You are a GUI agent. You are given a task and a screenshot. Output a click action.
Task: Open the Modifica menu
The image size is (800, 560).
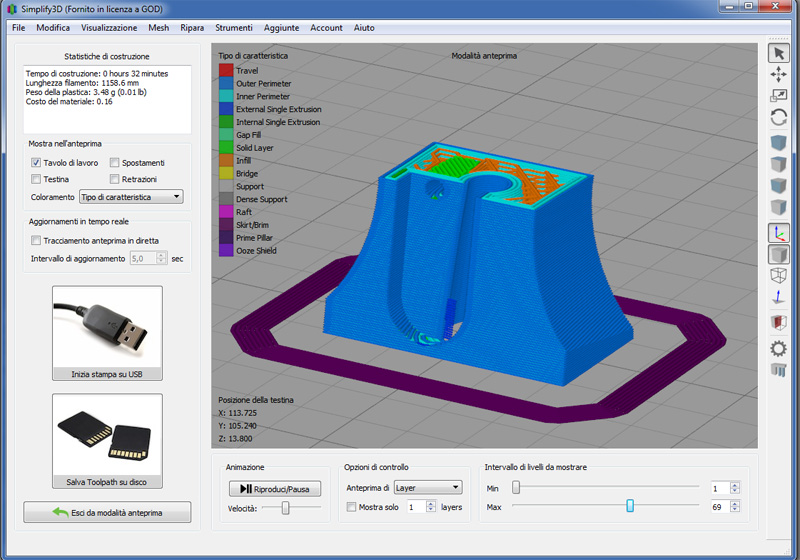(53, 28)
